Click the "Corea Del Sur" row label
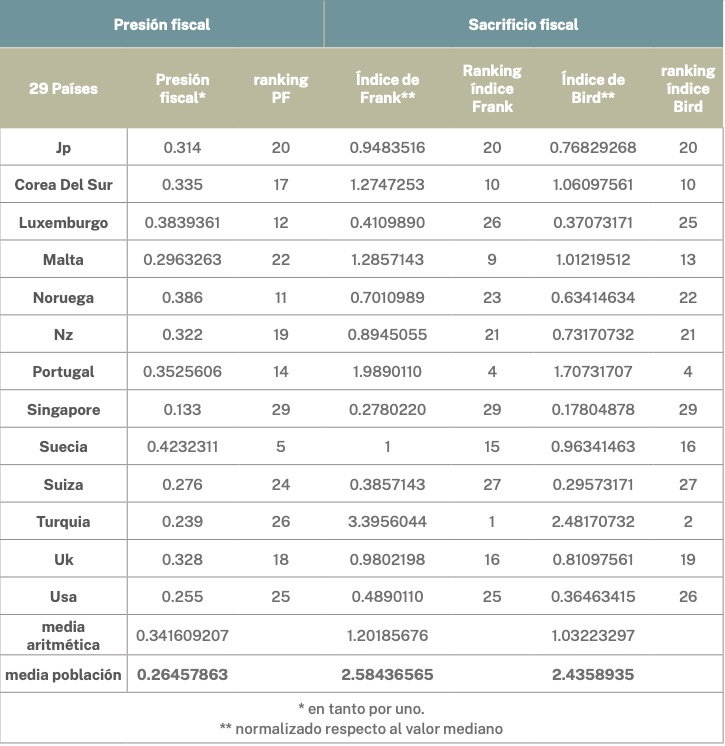 point(63,185)
